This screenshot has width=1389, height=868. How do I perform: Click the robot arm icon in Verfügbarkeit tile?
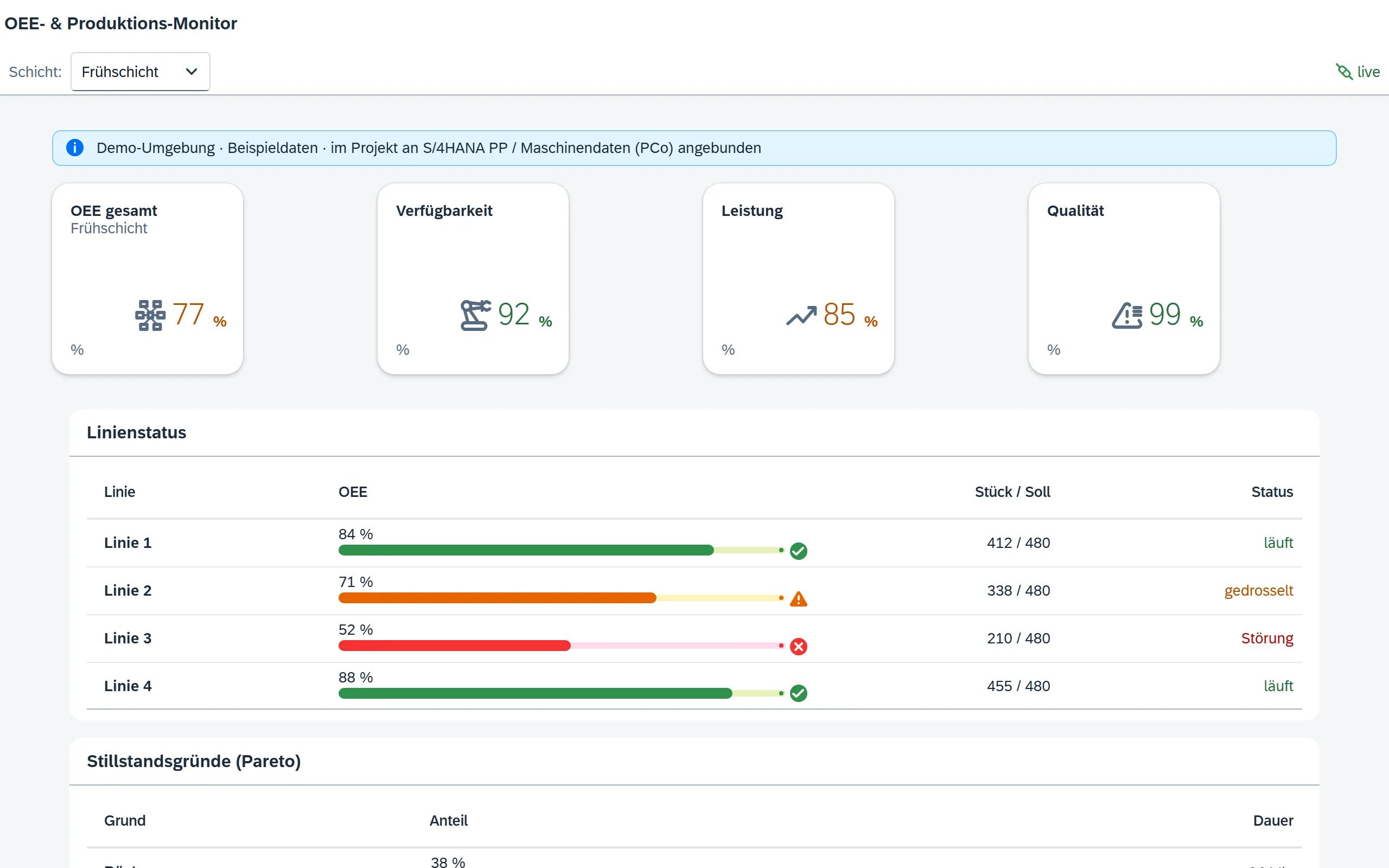(x=476, y=315)
